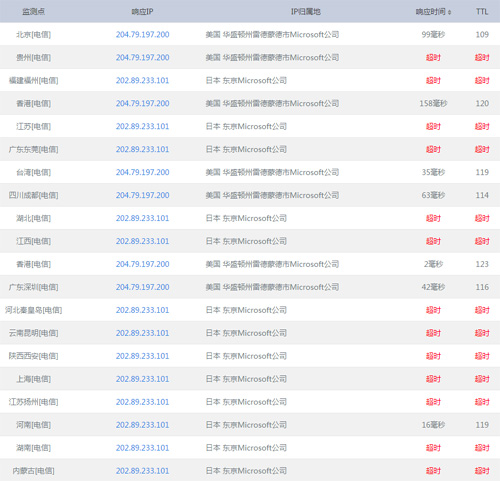Viewport: 500px width, 481px height.
Task: Click the 监测点 column header
Action: coord(33,12)
